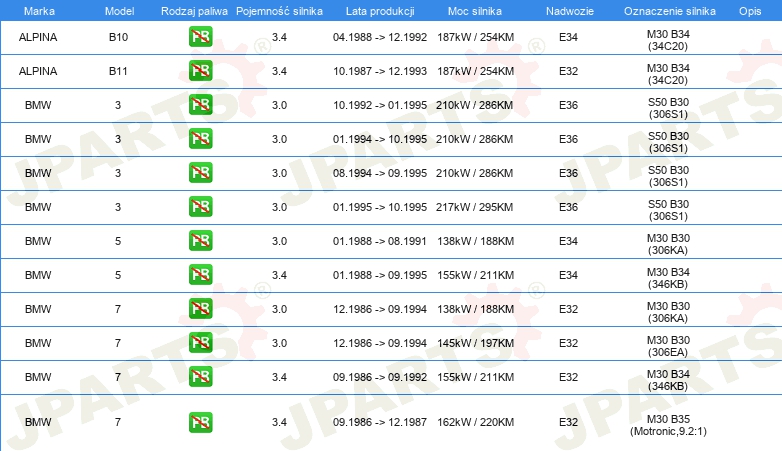
Task: Click the Model column header
Action: pyautogui.click(x=119, y=11)
